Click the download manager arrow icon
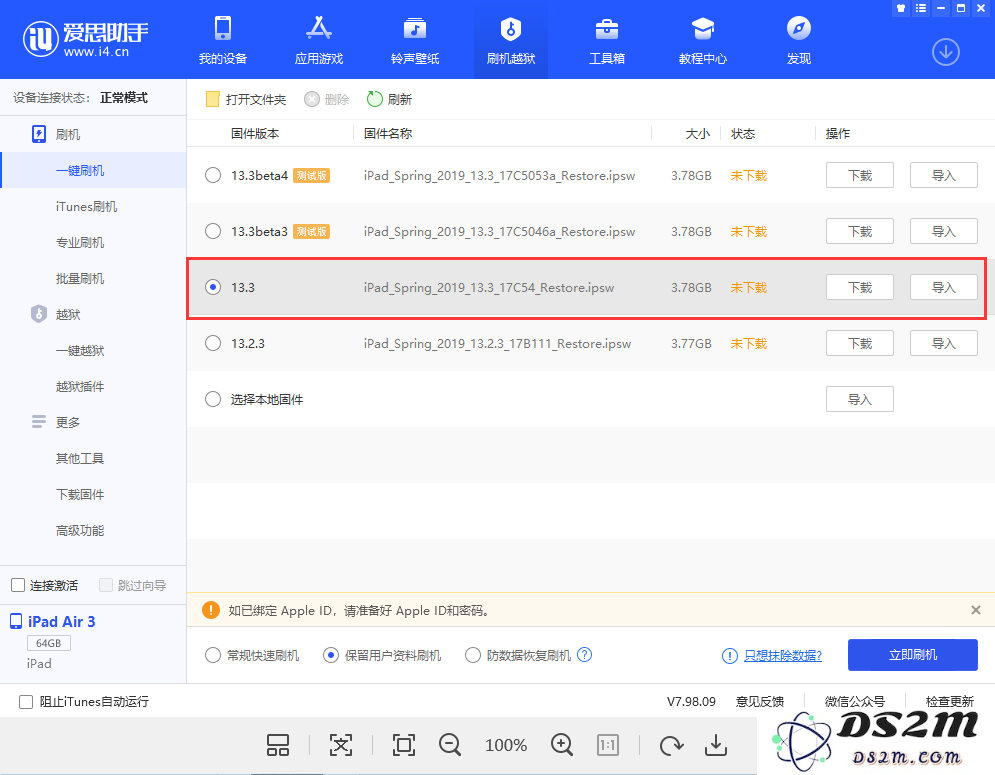Viewport: 995px width, 775px height. click(x=946, y=52)
